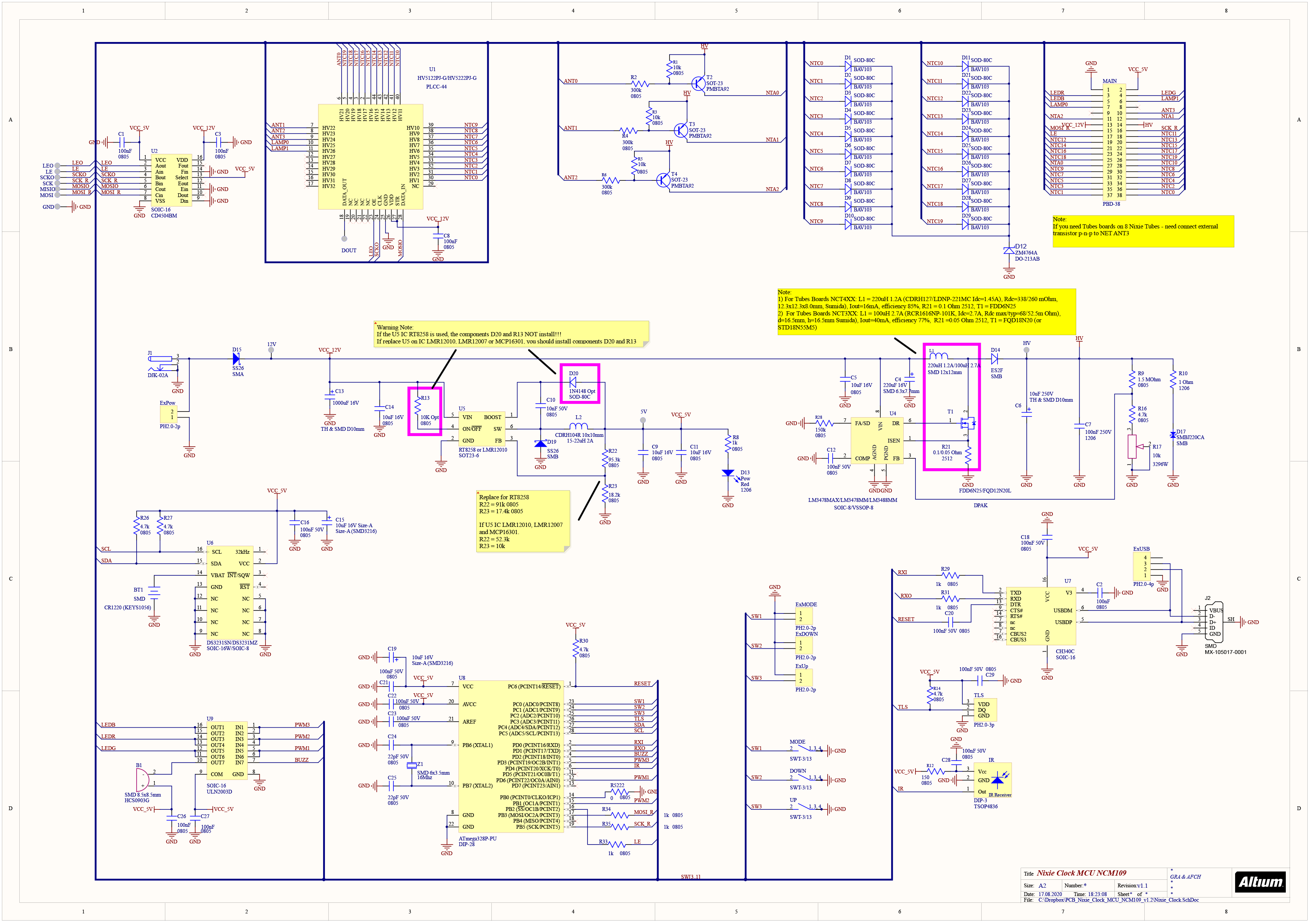Click the 'FDD6N25/FQD12N20L' transistor label

point(985,491)
